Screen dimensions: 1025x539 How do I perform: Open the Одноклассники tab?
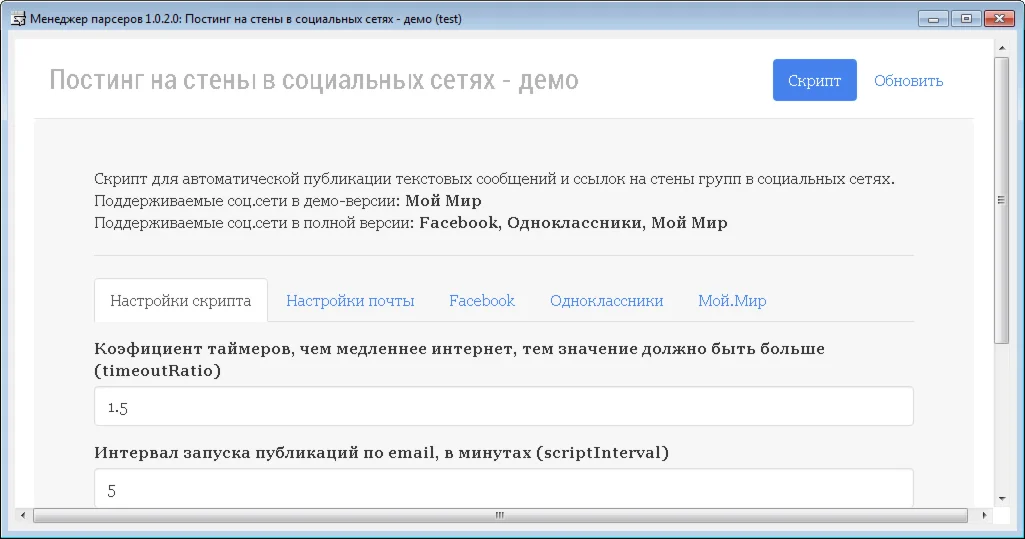coord(606,301)
